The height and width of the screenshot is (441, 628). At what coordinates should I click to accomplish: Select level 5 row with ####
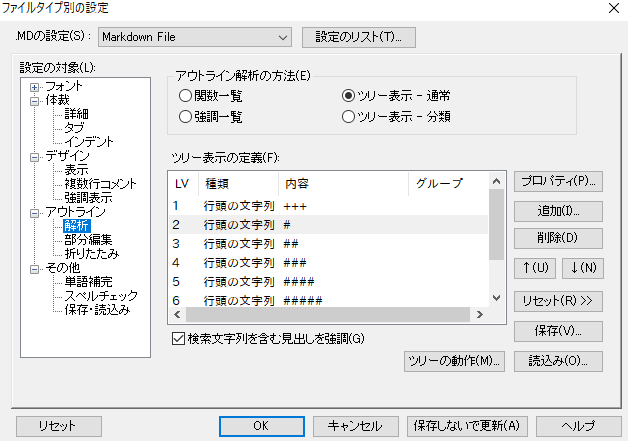tap(329, 282)
